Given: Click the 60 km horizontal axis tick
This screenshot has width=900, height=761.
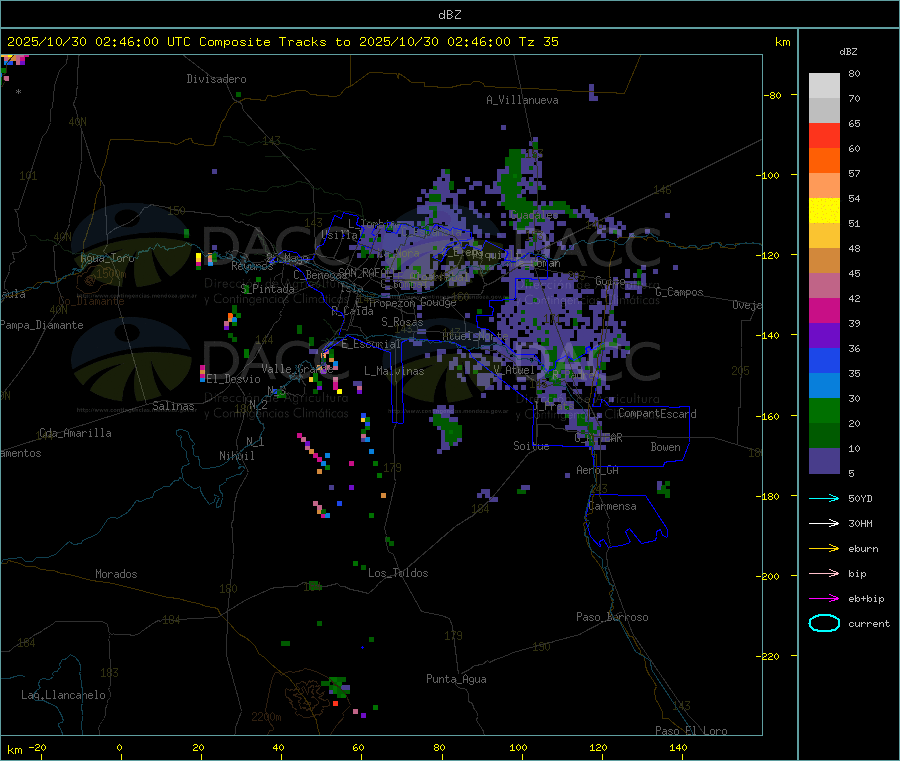Looking at the screenshot, I should click(x=358, y=747).
